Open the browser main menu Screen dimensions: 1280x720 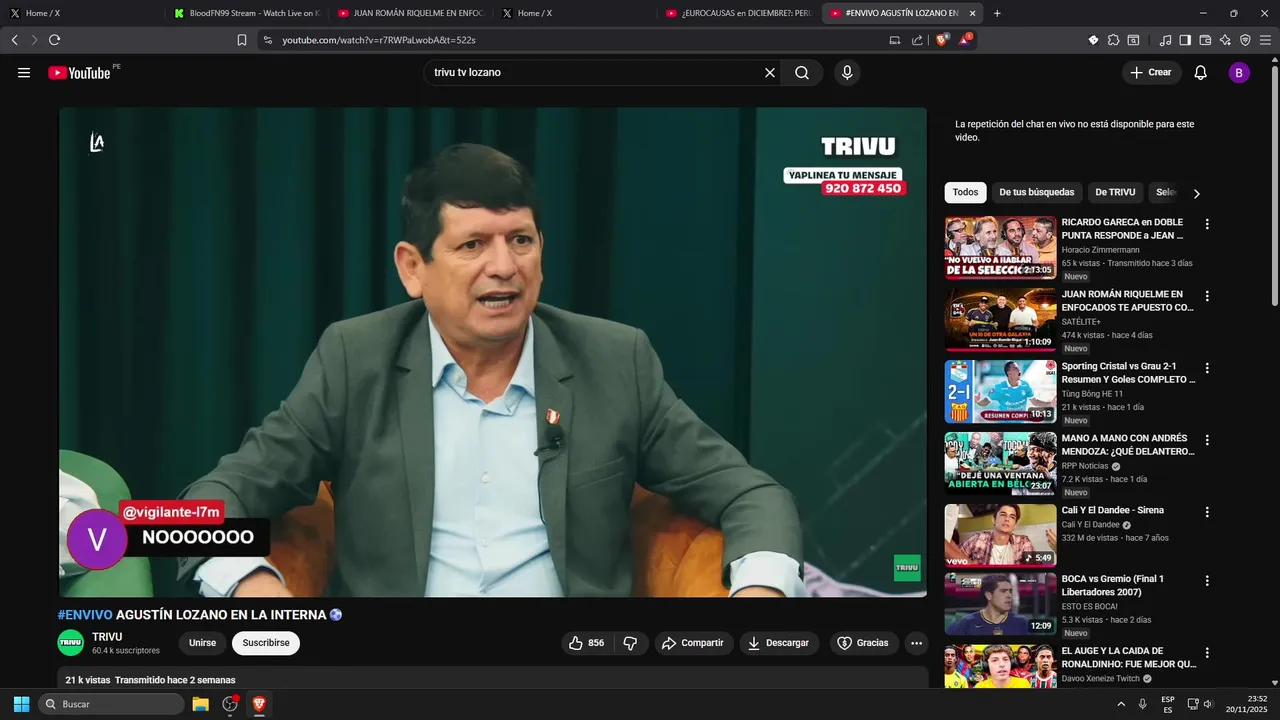[x=1266, y=40]
